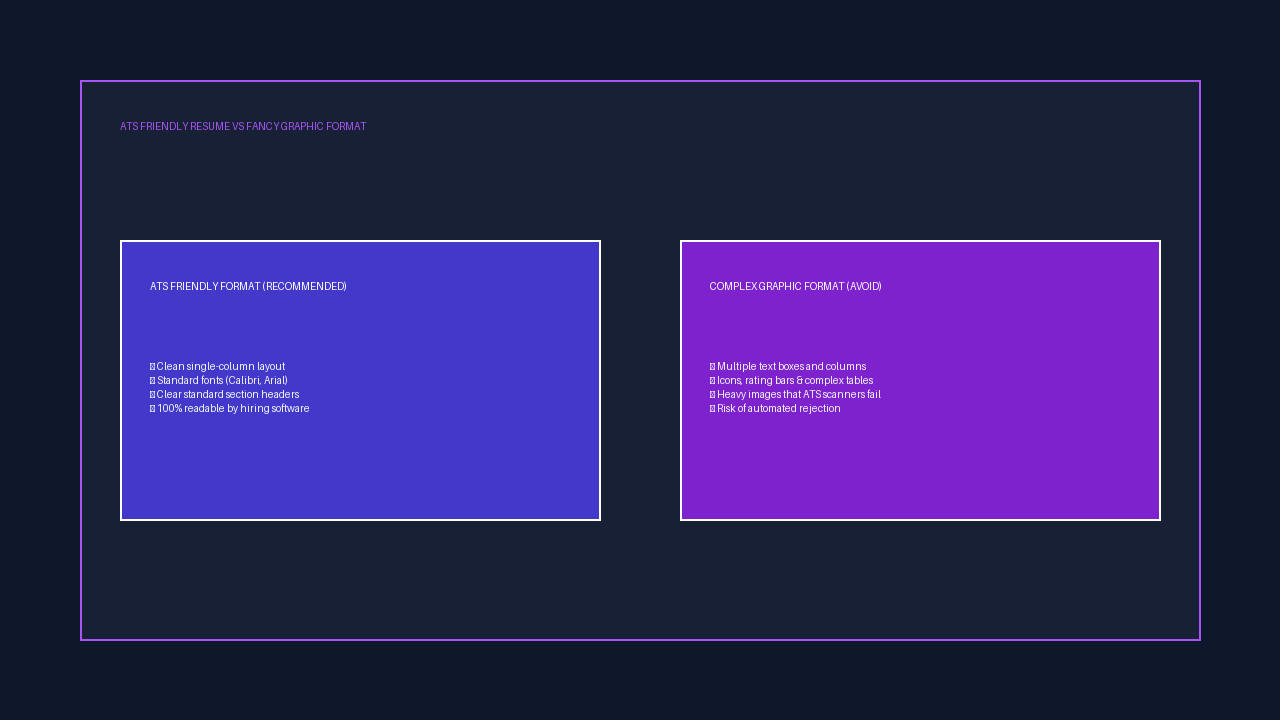Click the 'Standard fonts (Calibri, Arial)' line

click(x=219, y=381)
